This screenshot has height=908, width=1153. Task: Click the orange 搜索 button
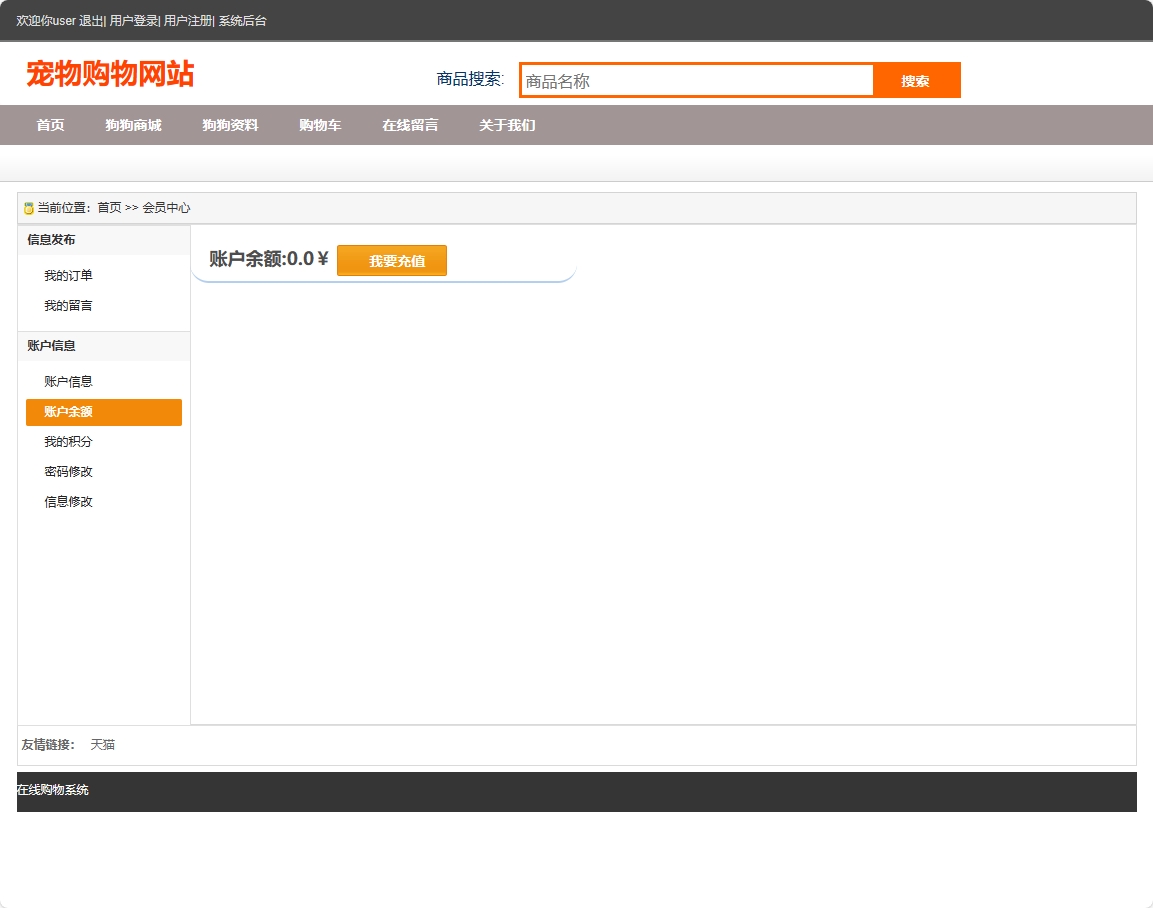(x=916, y=80)
